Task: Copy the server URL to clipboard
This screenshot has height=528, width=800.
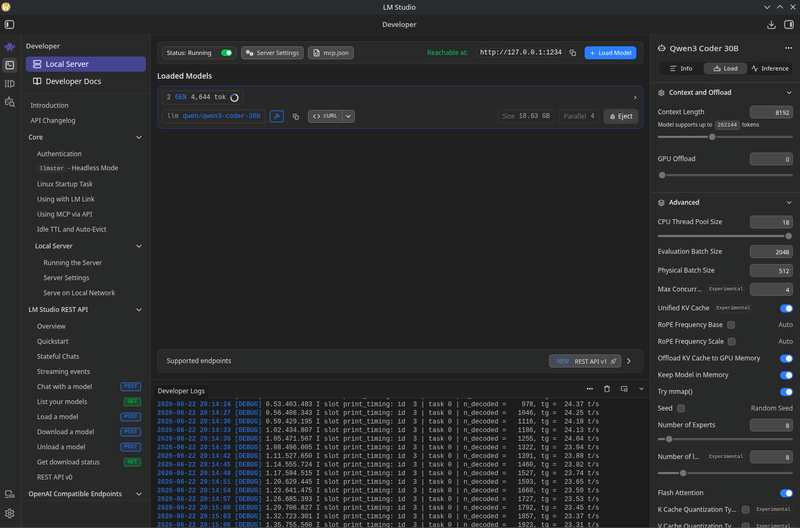Action: (573, 53)
